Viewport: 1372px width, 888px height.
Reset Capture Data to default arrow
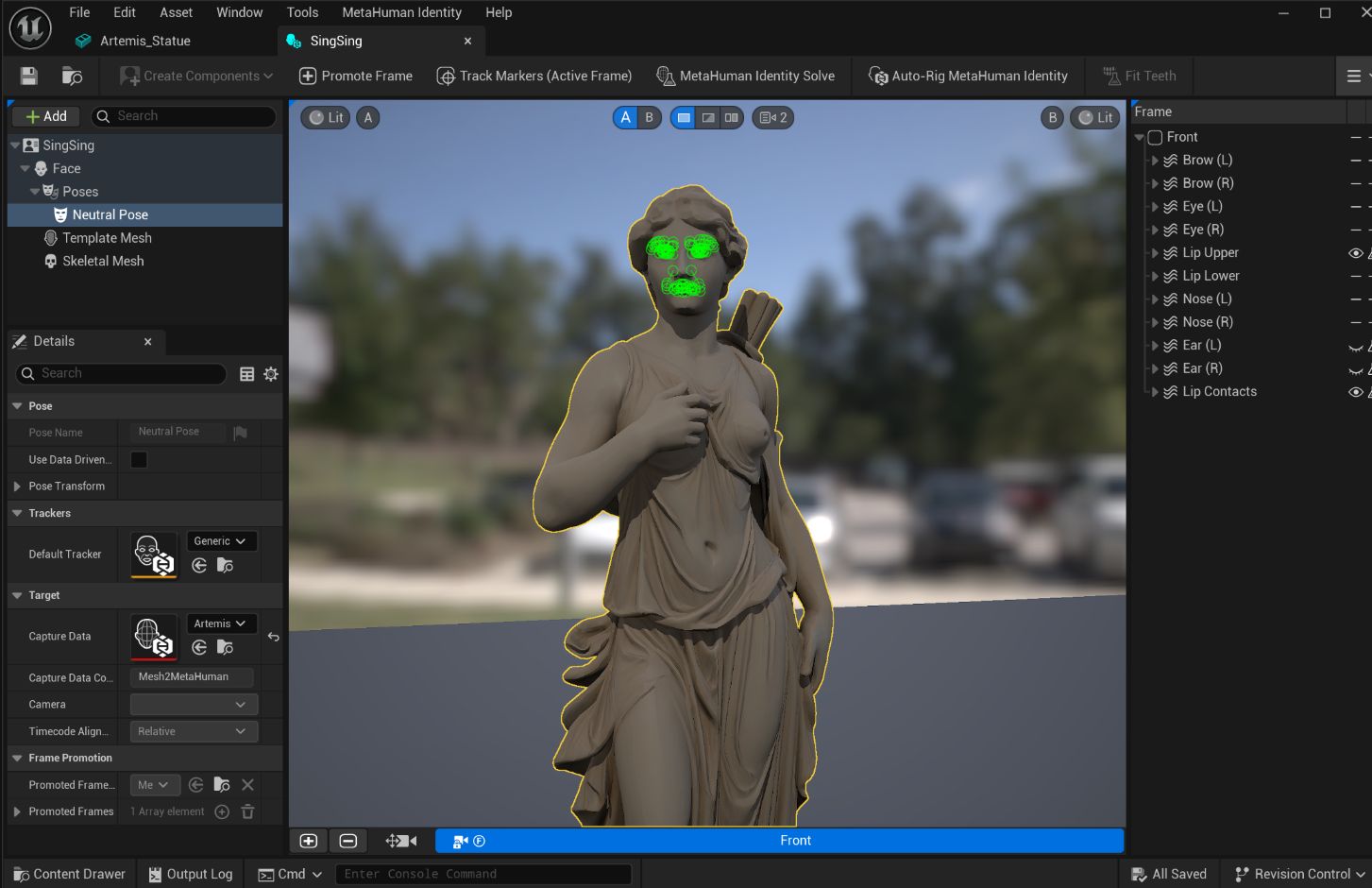point(273,637)
